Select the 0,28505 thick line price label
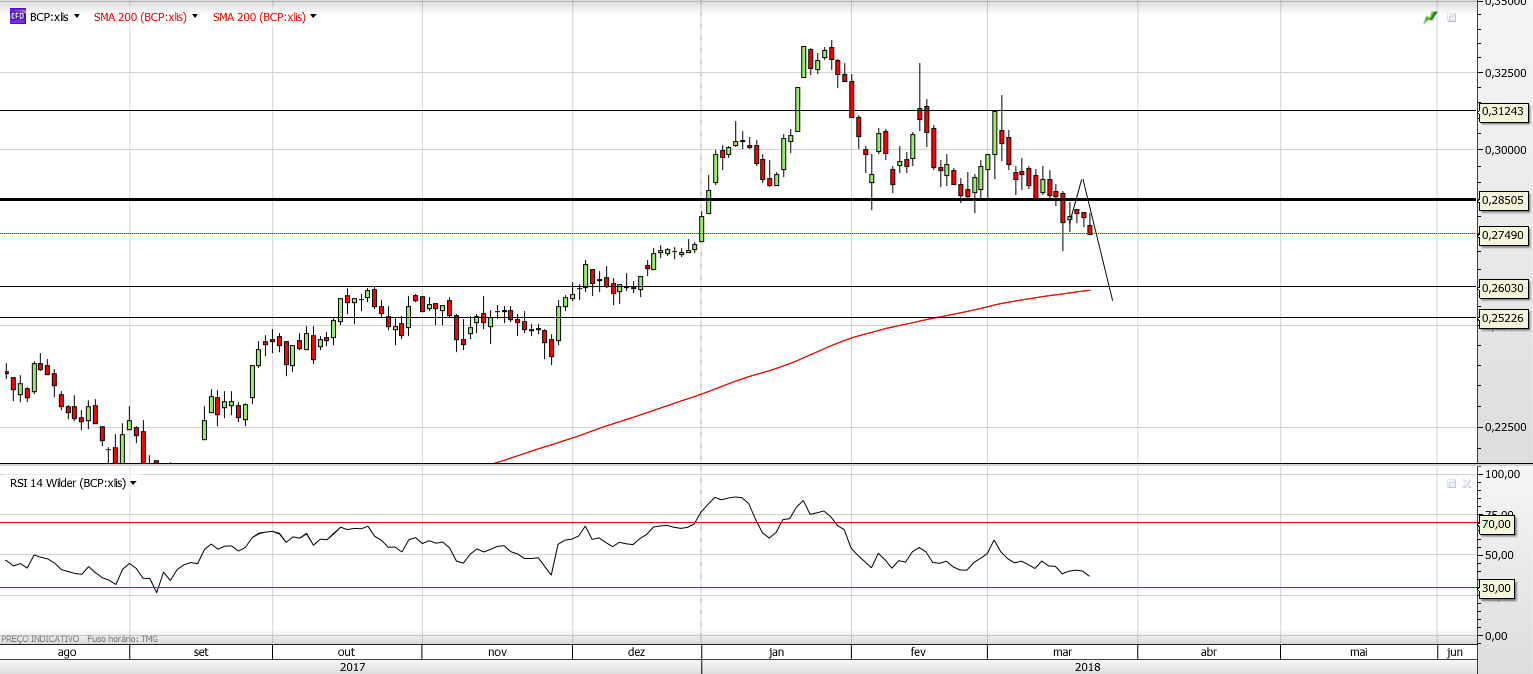The width and height of the screenshot is (1533, 674). (1503, 200)
